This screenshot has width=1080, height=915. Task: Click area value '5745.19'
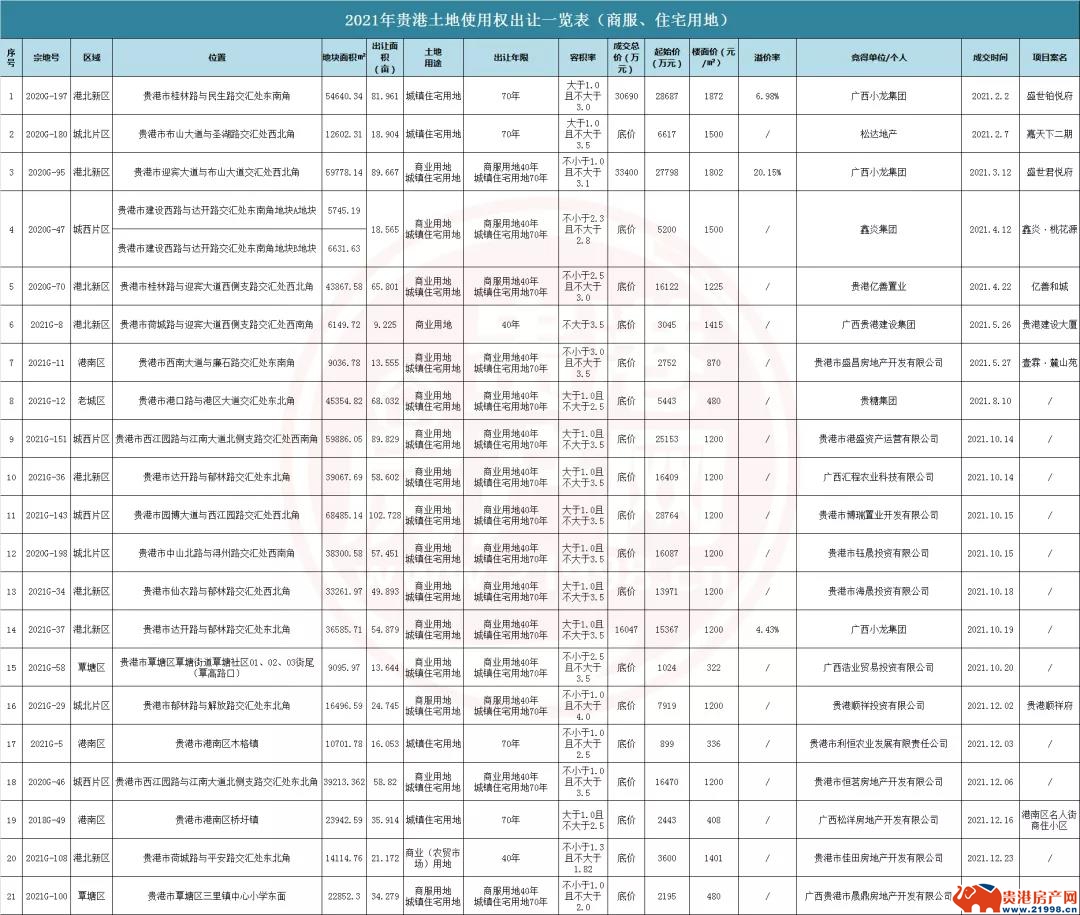(x=344, y=211)
